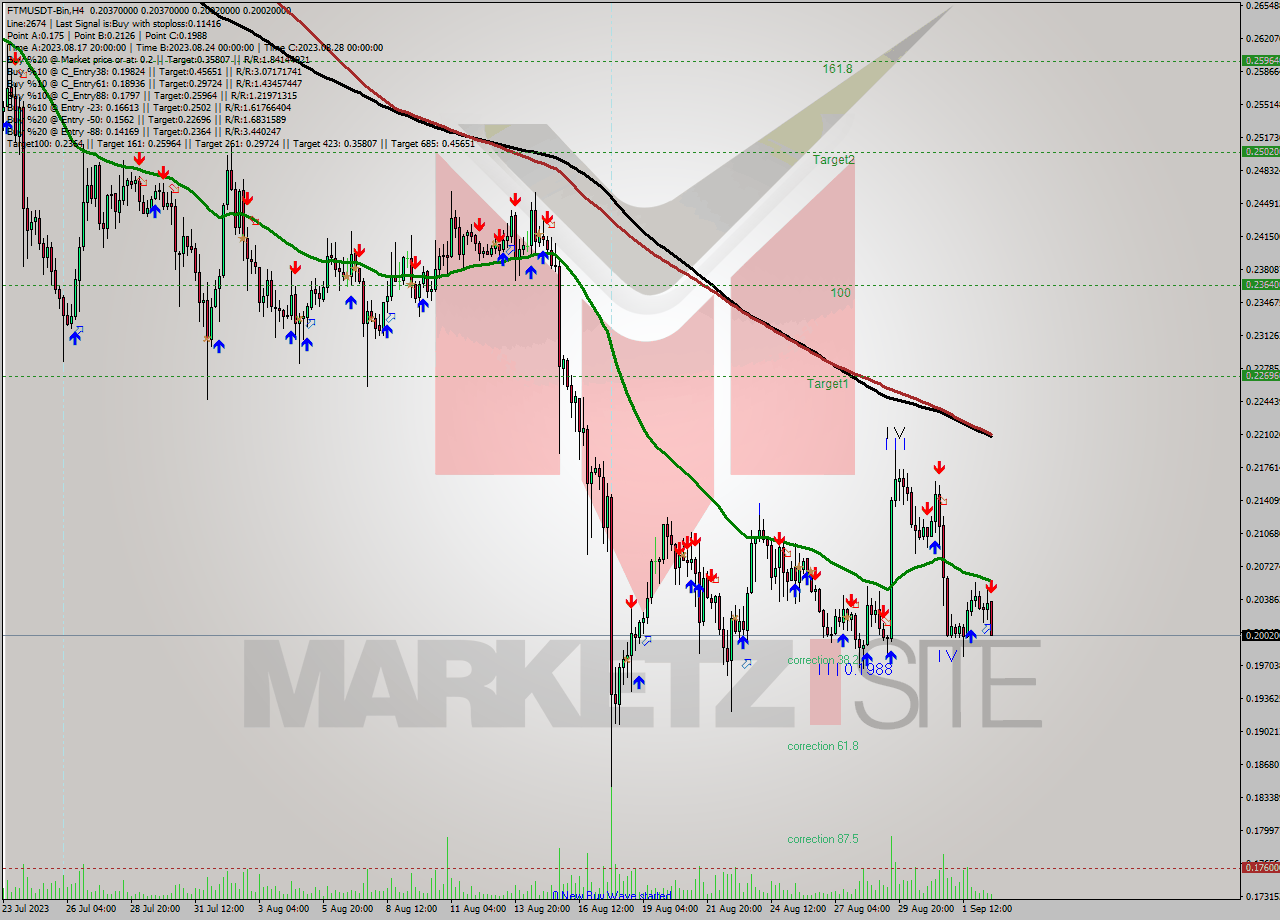This screenshot has width=1280, height=920.
Task: Click the green 0.23640 price tag
Action: [1259, 284]
